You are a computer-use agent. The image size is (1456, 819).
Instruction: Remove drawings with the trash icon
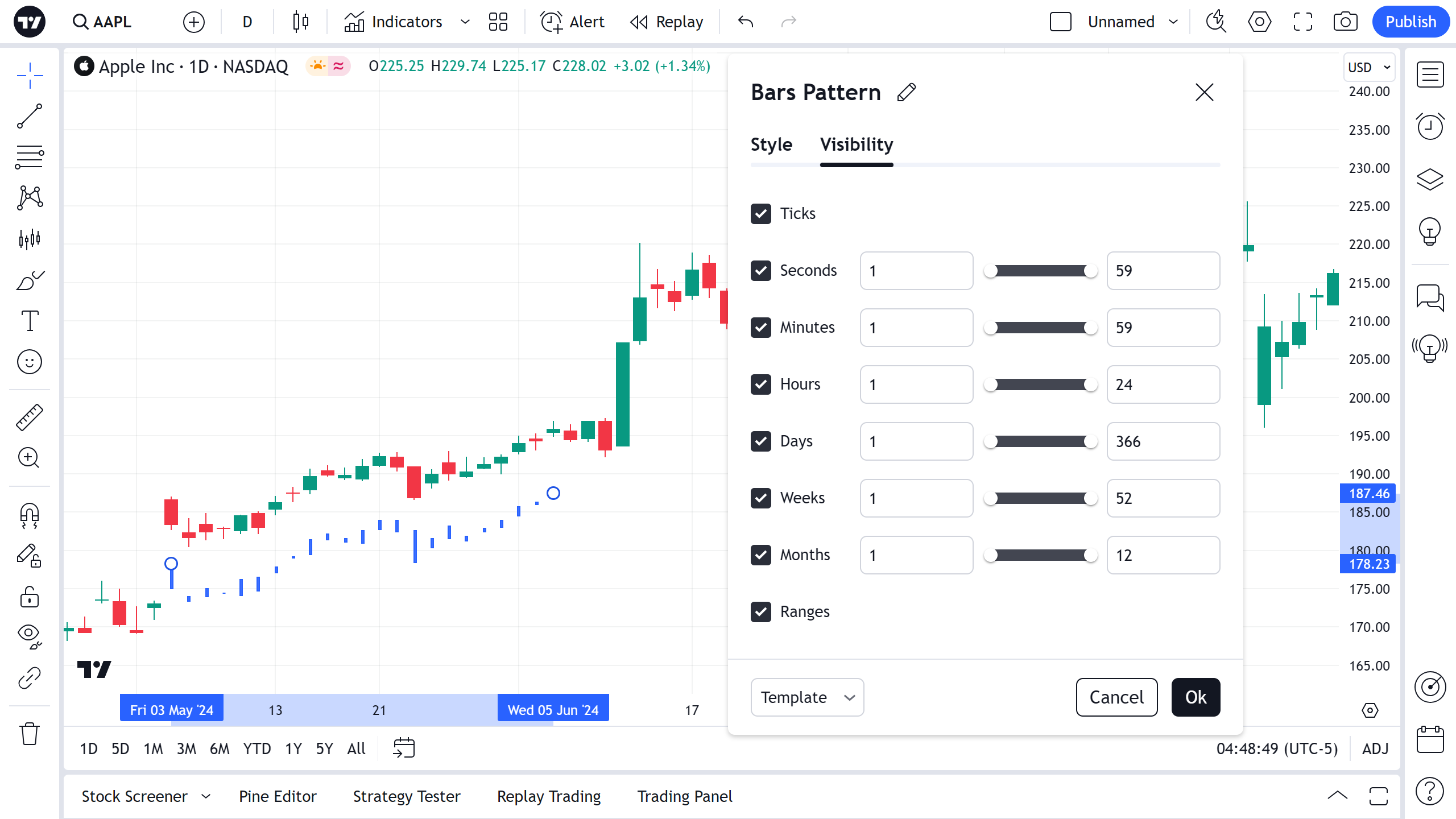click(x=30, y=734)
